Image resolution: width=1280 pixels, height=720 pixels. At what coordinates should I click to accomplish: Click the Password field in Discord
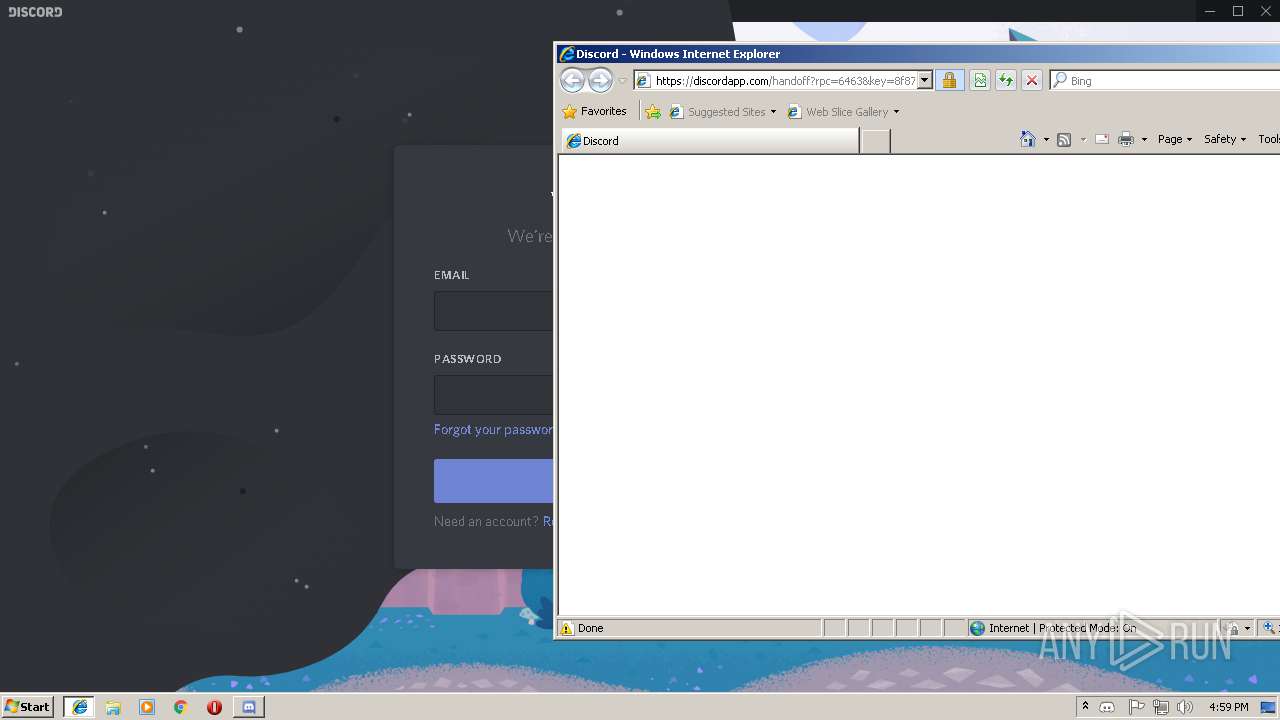coord(494,395)
